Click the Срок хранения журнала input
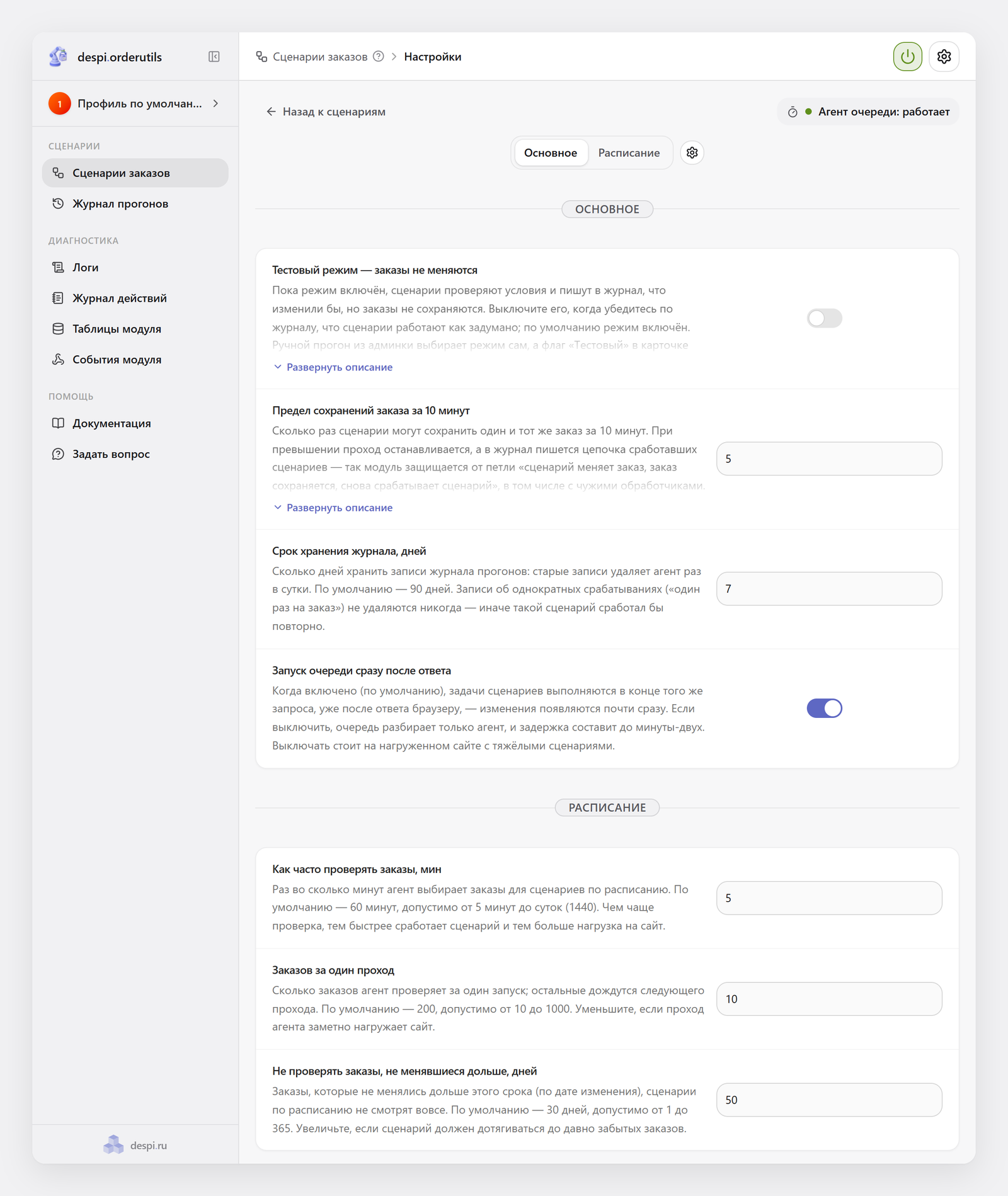Viewport: 1008px width, 1196px height. (x=829, y=589)
